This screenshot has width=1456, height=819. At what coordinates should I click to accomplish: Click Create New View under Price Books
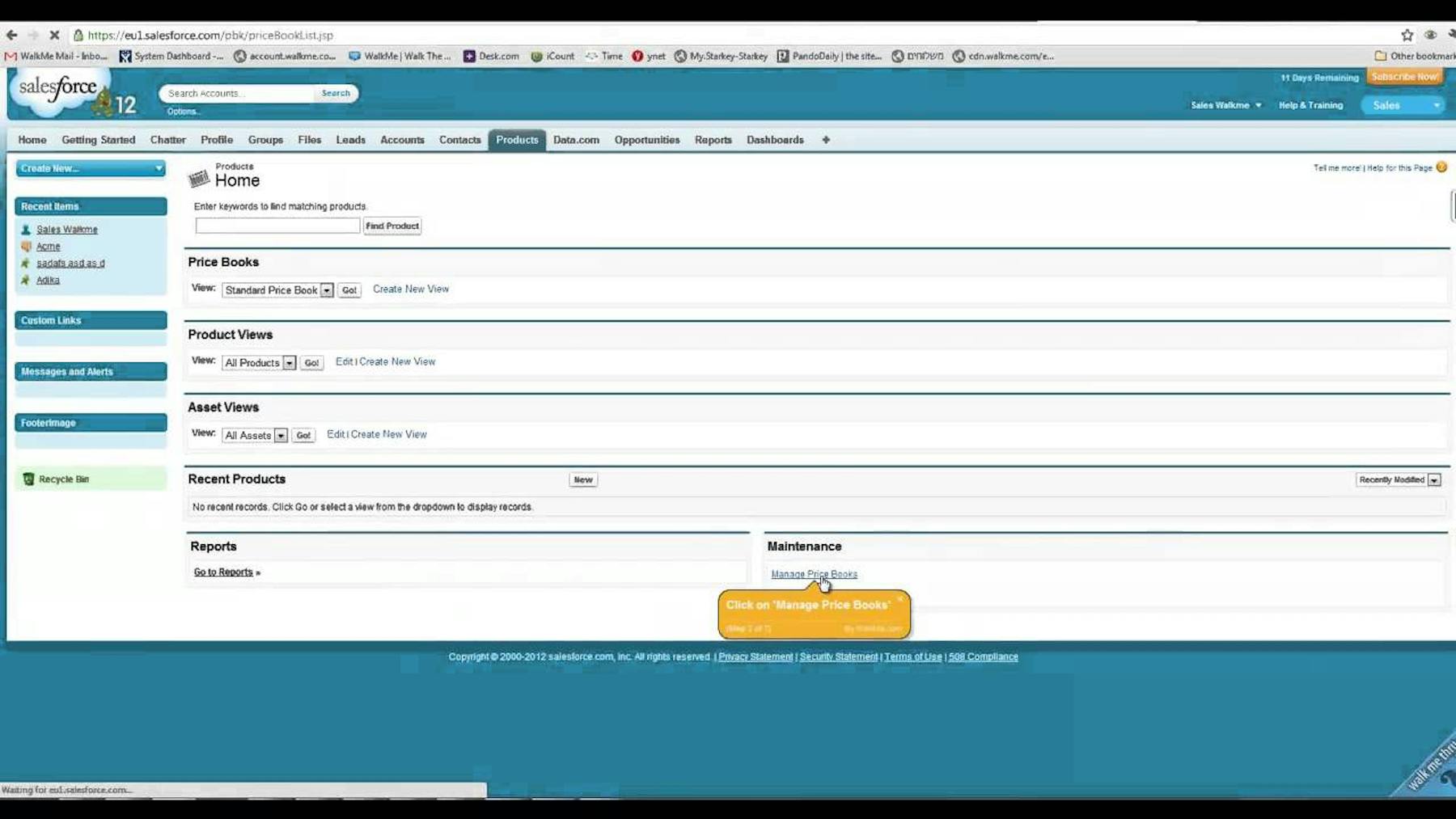[x=411, y=289]
